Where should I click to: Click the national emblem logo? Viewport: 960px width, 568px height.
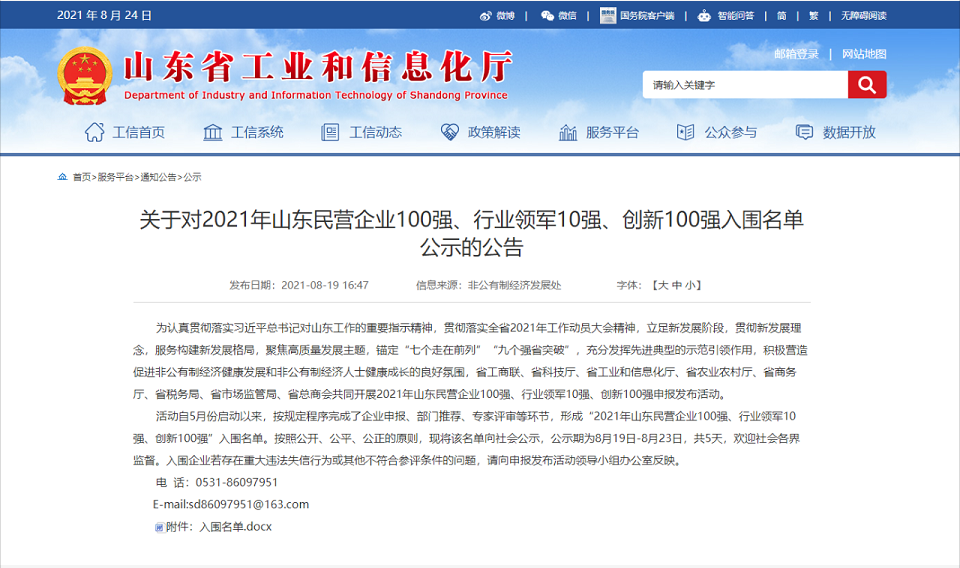85,76
